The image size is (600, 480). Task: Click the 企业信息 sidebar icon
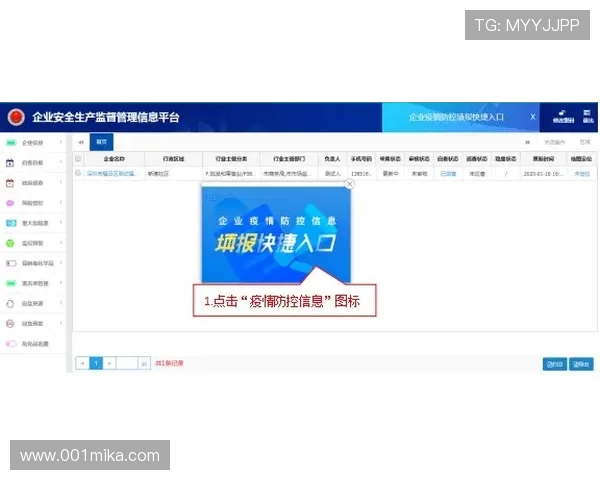coord(11,143)
